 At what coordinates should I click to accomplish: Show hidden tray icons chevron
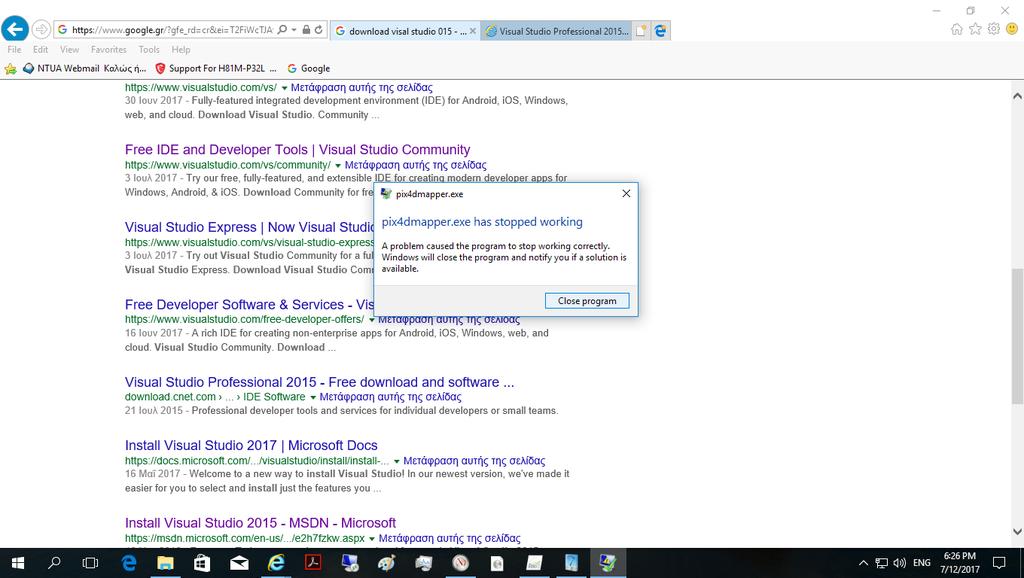[863, 563]
